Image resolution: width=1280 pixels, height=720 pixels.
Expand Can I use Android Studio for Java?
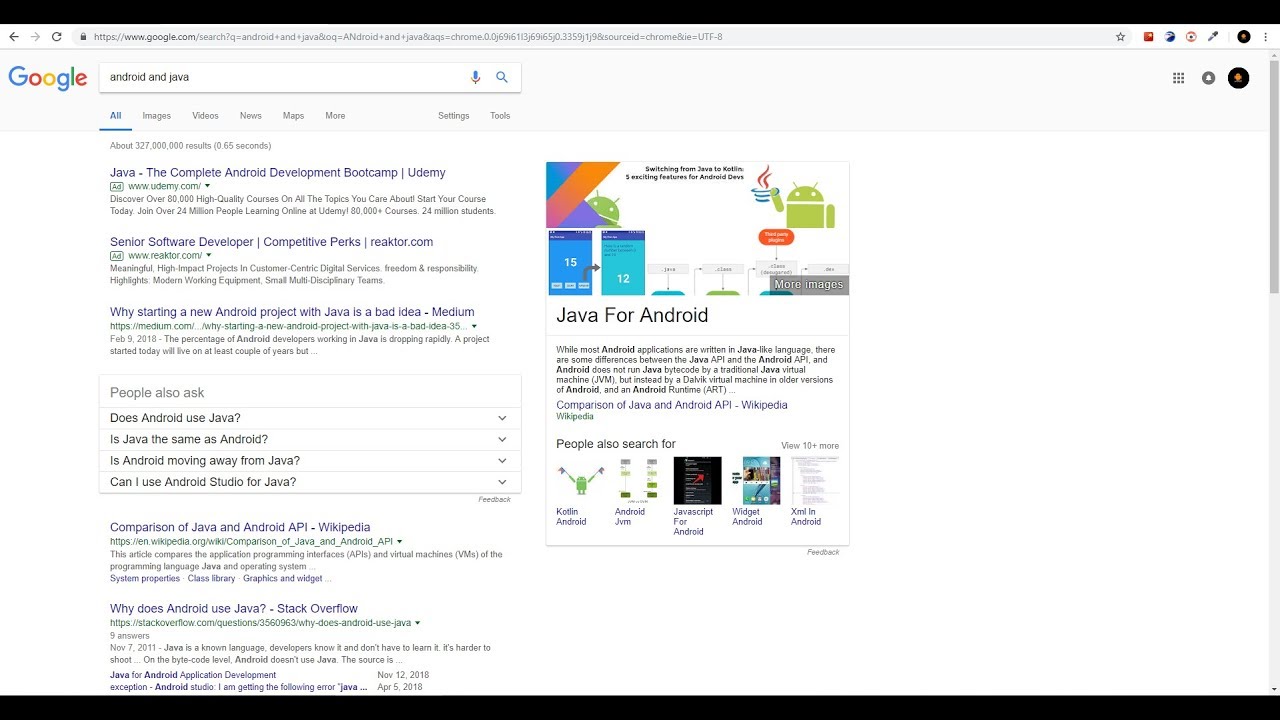point(310,482)
